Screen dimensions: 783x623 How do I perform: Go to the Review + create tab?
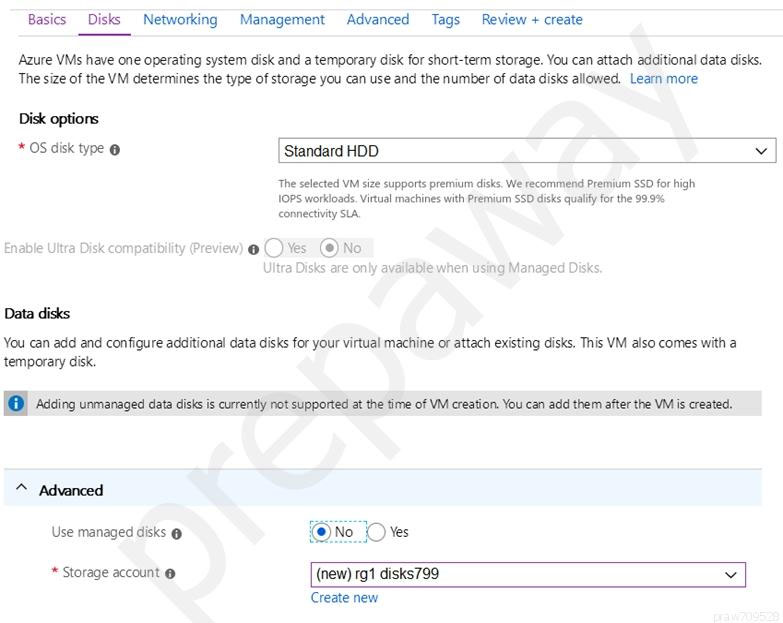coord(532,19)
